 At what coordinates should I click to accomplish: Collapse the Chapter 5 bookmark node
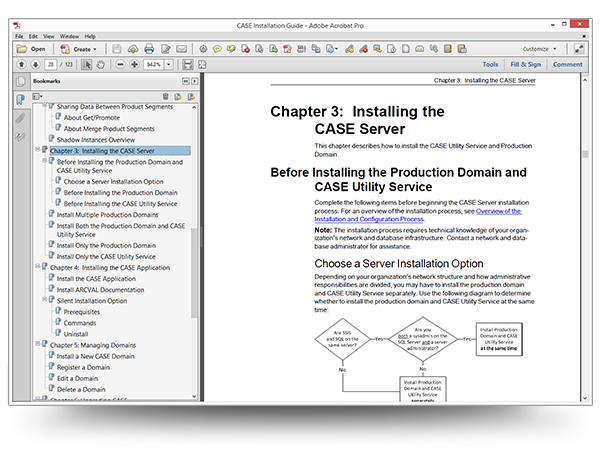tap(38, 343)
